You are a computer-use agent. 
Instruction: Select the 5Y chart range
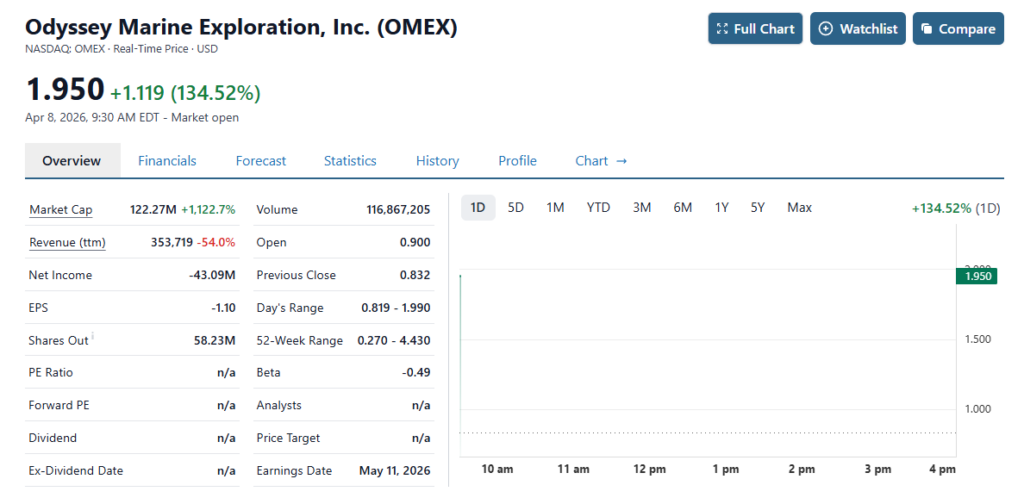[758, 208]
